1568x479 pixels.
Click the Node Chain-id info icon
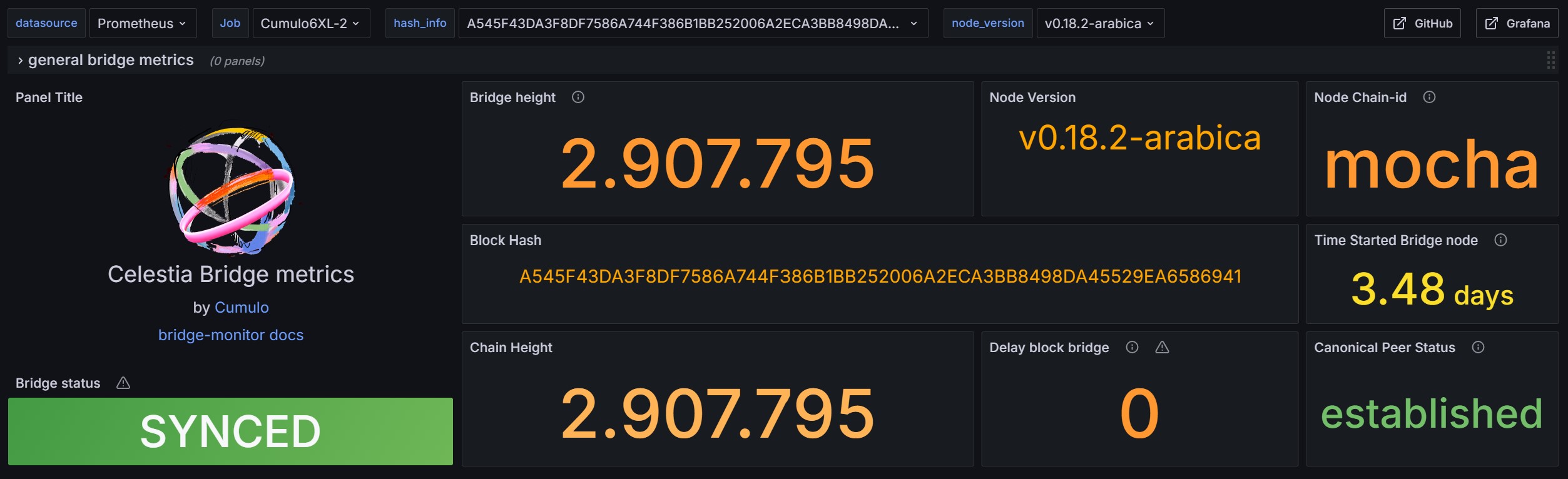(1429, 97)
